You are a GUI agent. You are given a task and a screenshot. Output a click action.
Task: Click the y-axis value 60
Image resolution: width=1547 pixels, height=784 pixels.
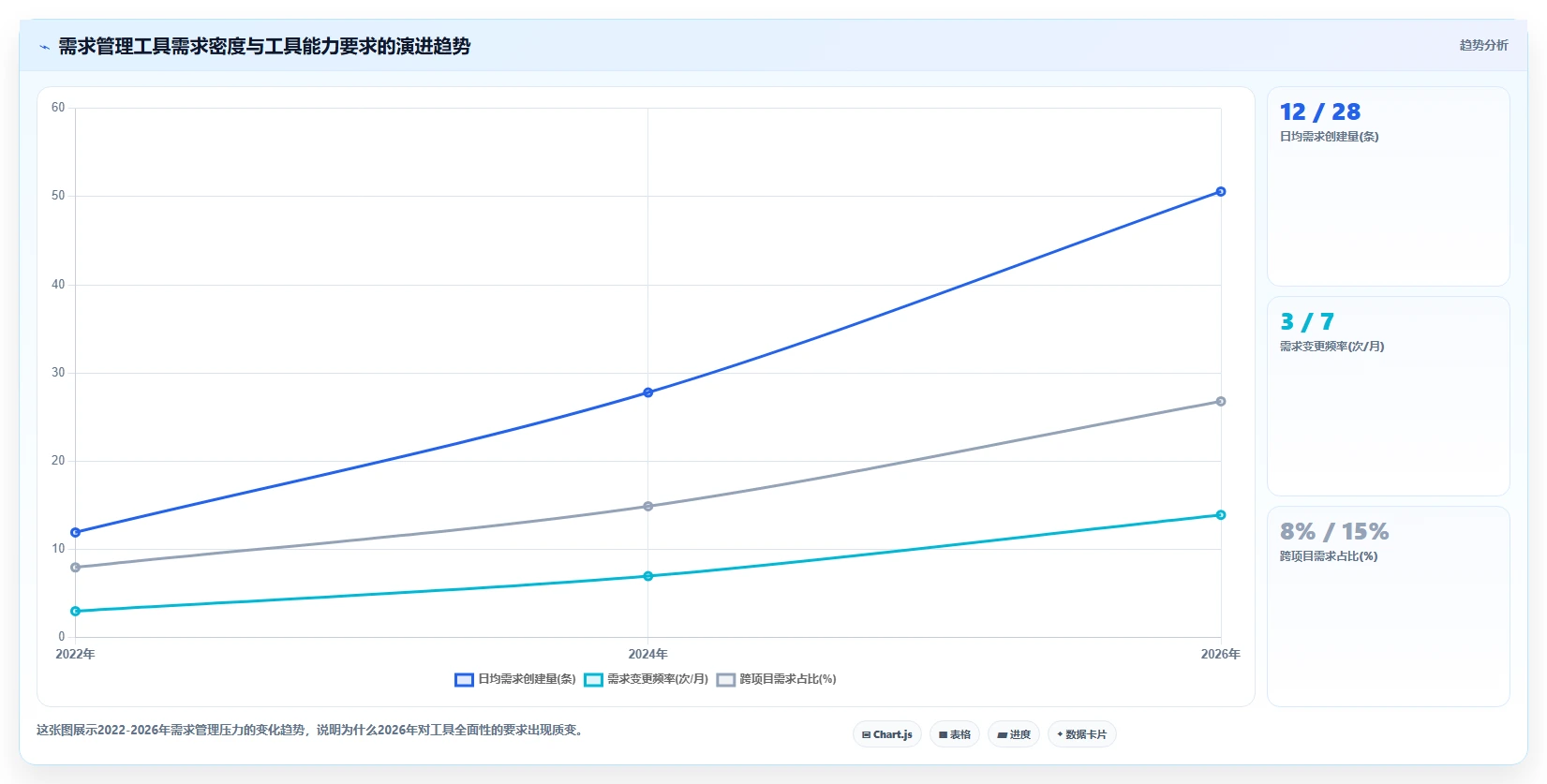point(58,108)
